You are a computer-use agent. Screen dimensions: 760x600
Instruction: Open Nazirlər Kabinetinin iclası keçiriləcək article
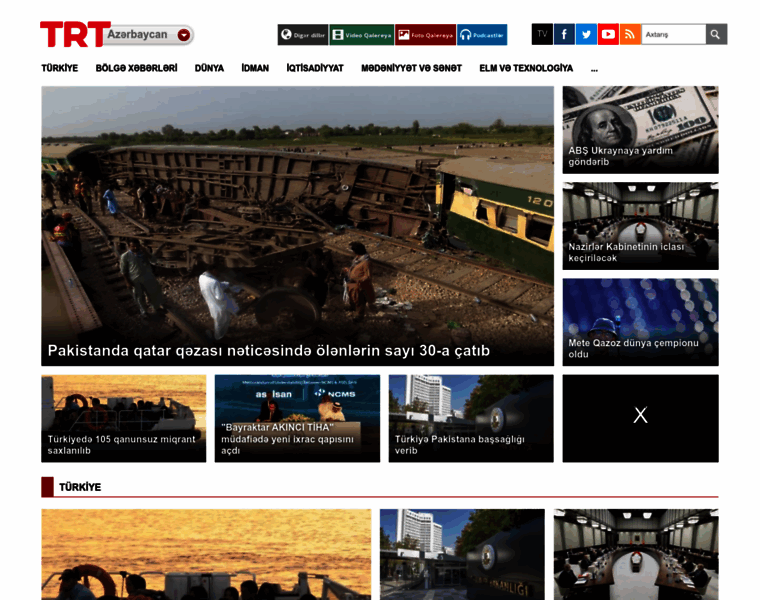640,226
